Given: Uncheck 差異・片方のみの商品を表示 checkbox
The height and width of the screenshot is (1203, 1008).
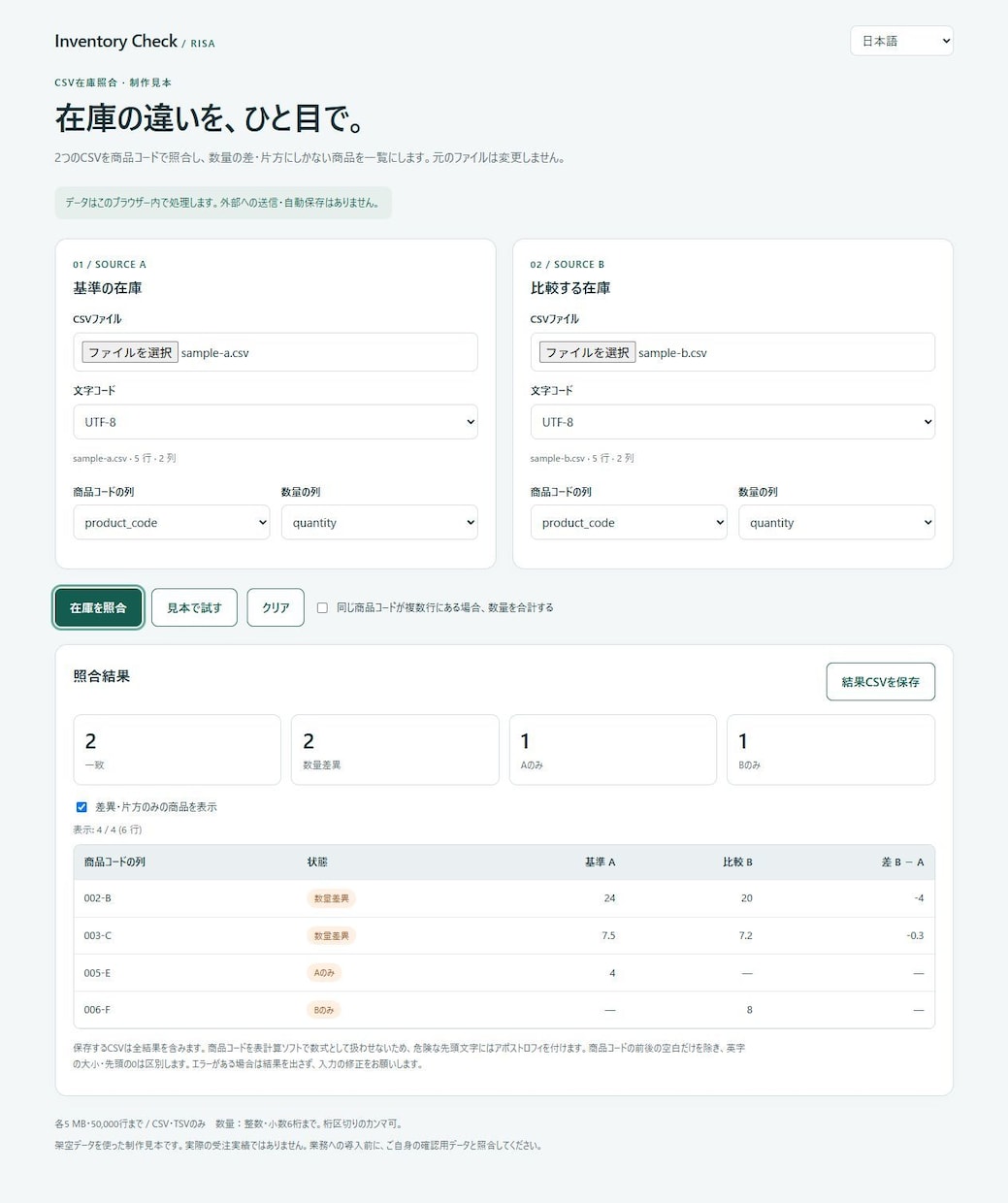Looking at the screenshot, I should (81, 807).
